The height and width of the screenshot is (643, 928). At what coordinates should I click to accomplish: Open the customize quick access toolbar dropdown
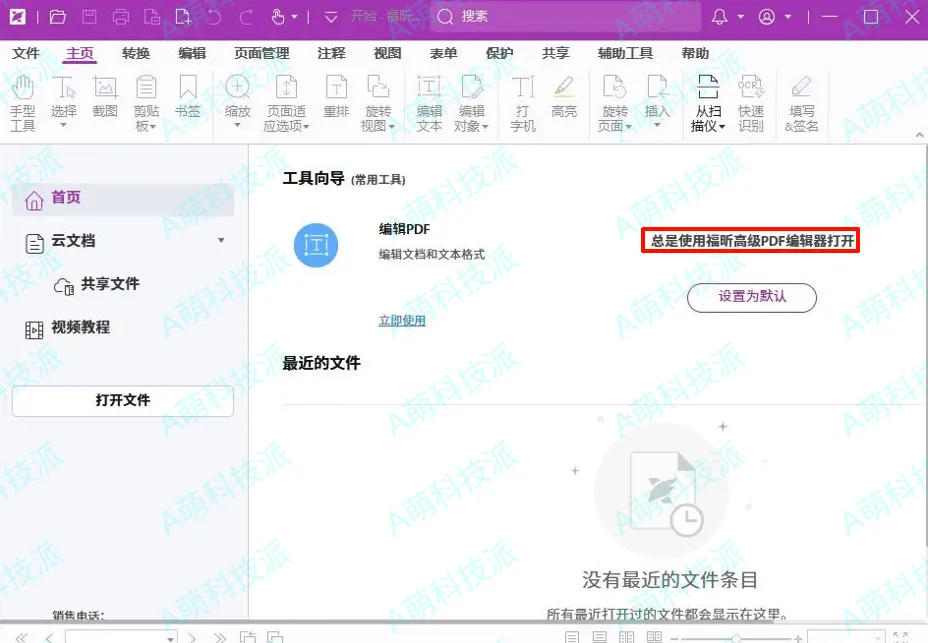tap(331, 17)
